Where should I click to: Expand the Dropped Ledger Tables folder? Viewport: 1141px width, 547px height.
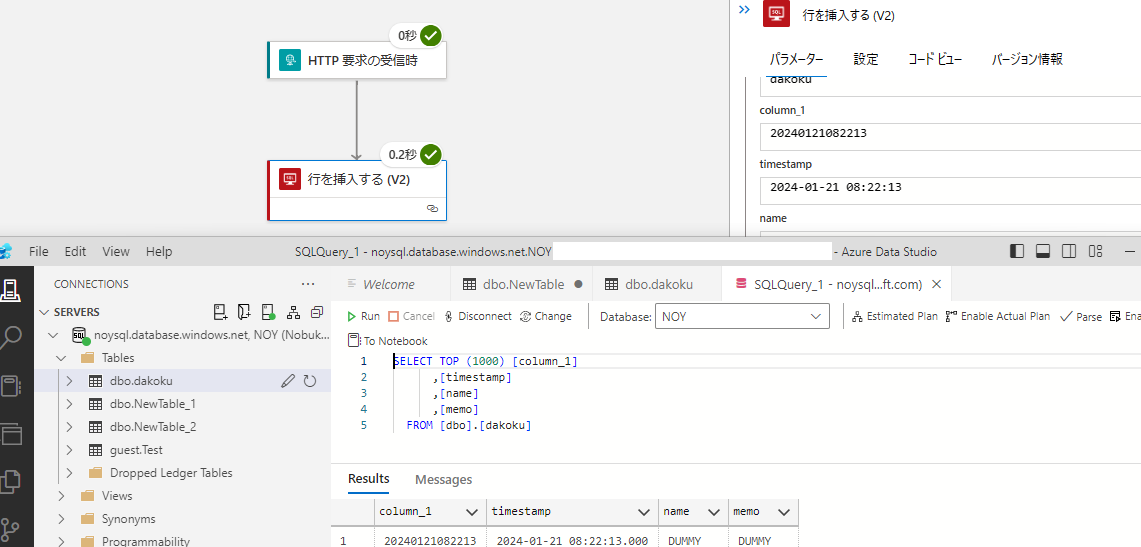coord(69,473)
